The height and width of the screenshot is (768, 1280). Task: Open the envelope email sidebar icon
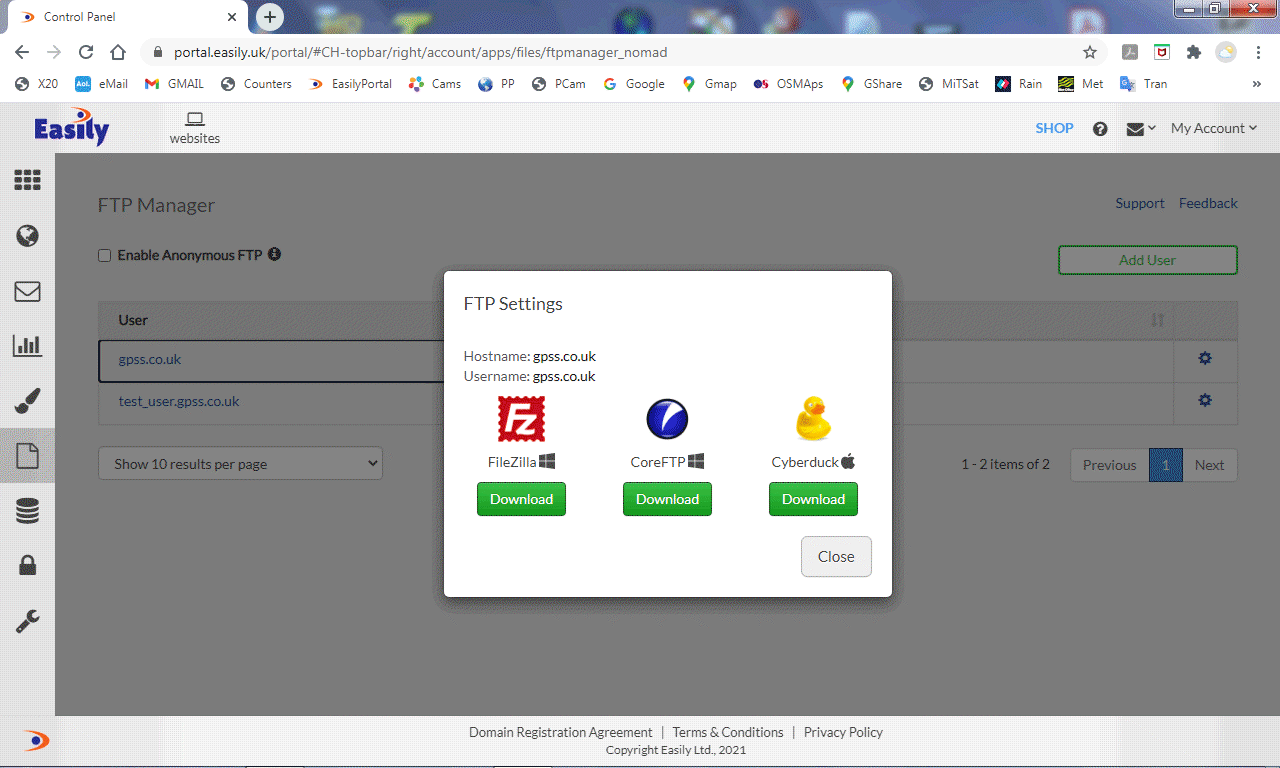click(28, 291)
